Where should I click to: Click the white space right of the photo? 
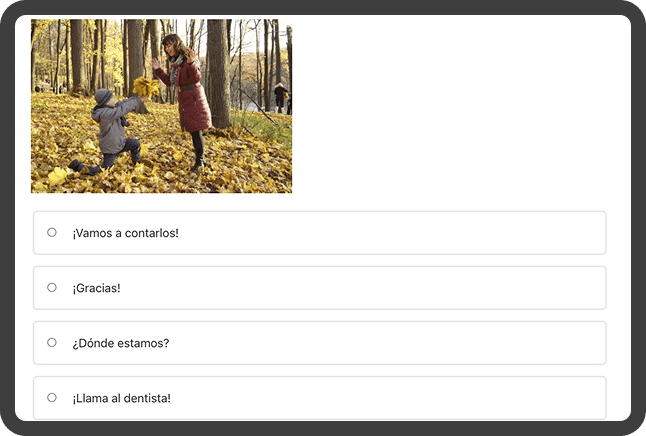coord(460,106)
